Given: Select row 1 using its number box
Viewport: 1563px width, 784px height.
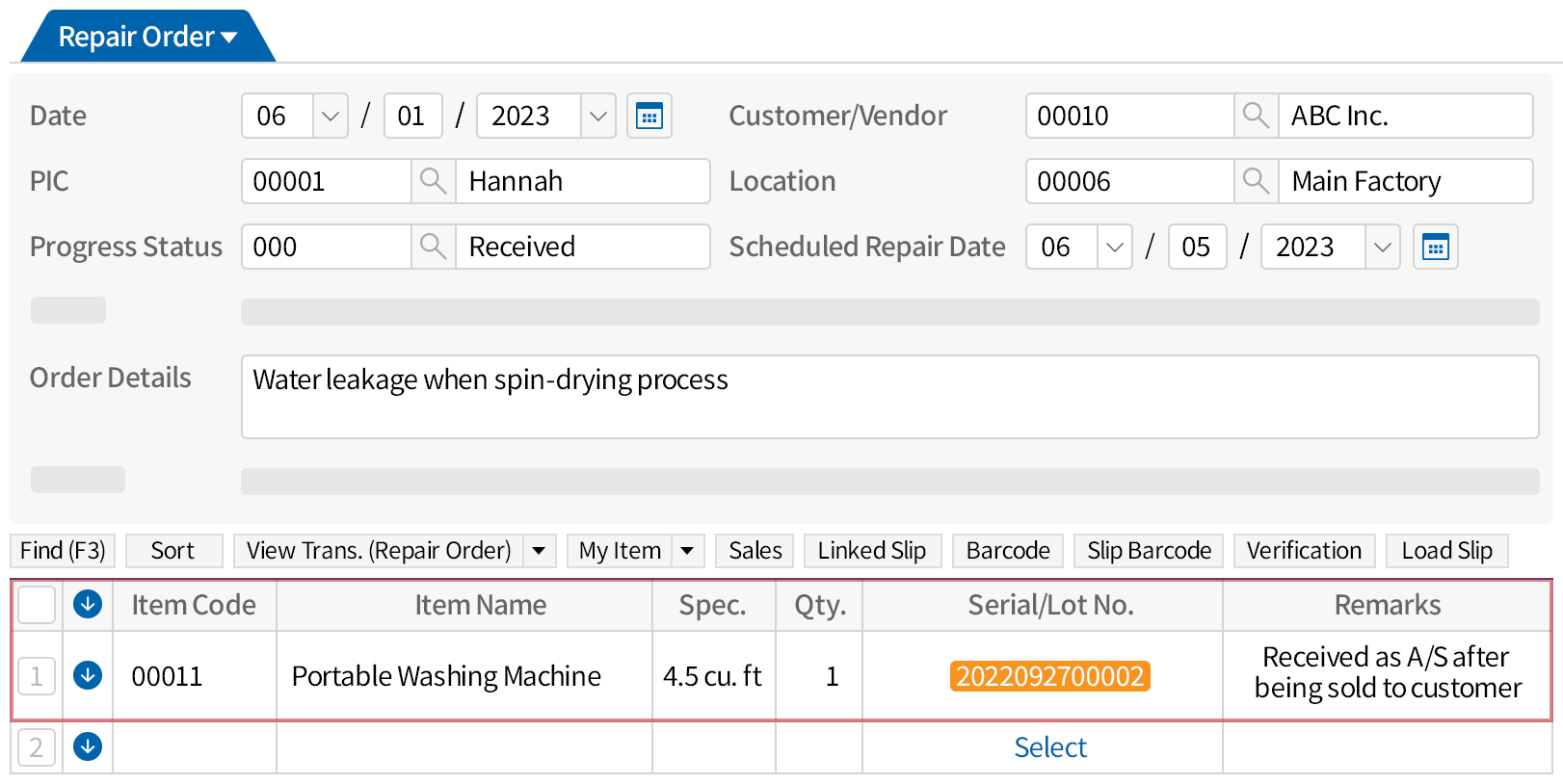Looking at the screenshot, I should [x=37, y=676].
